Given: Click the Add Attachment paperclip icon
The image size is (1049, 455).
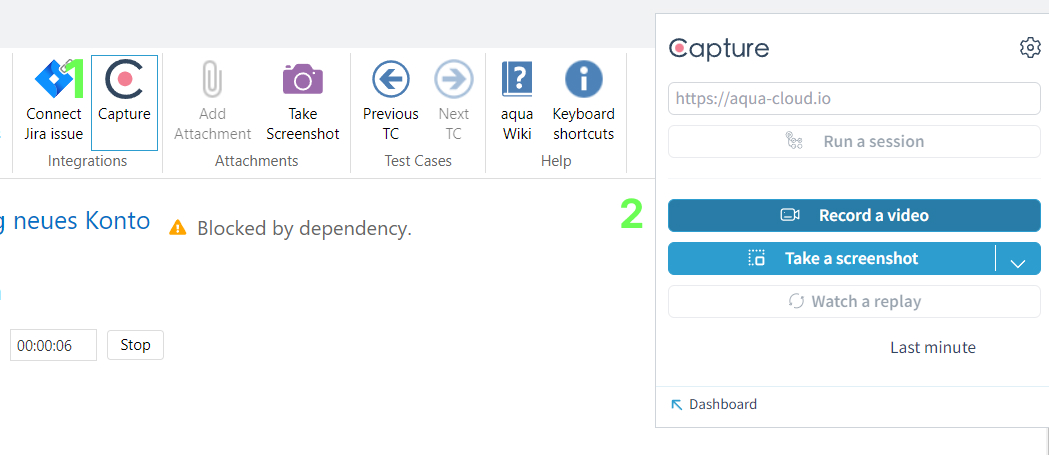Looking at the screenshot, I should pyautogui.click(x=212, y=79).
